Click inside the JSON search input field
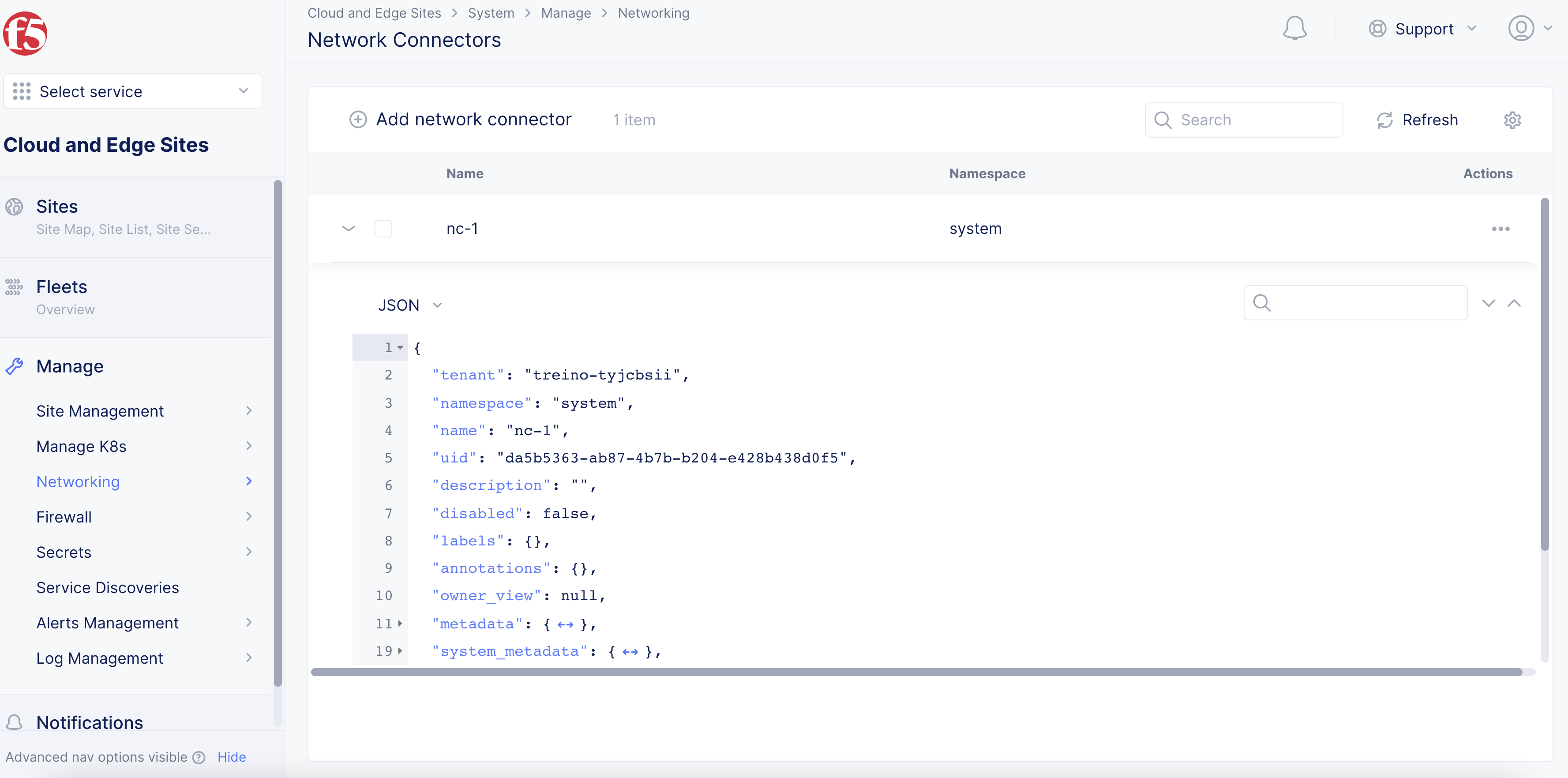Image resolution: width=1568 pixels, height=778 pixels. pyautogui.click(x=1355, y=303)
